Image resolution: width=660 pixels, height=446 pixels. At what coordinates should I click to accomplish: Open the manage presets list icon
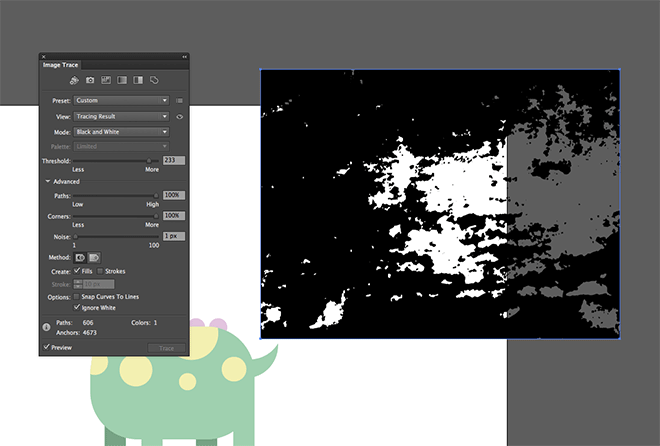tap(179, 101)
